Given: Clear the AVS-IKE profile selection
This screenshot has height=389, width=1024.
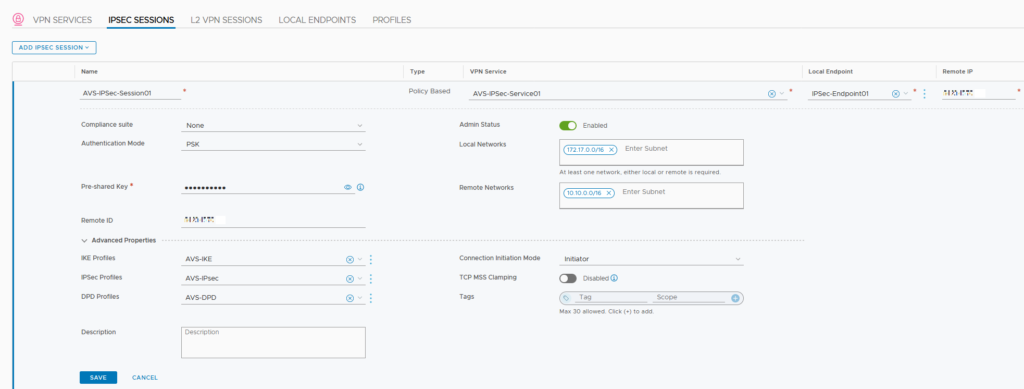Looking at the screenshot, I should click(x=349, y=259).
